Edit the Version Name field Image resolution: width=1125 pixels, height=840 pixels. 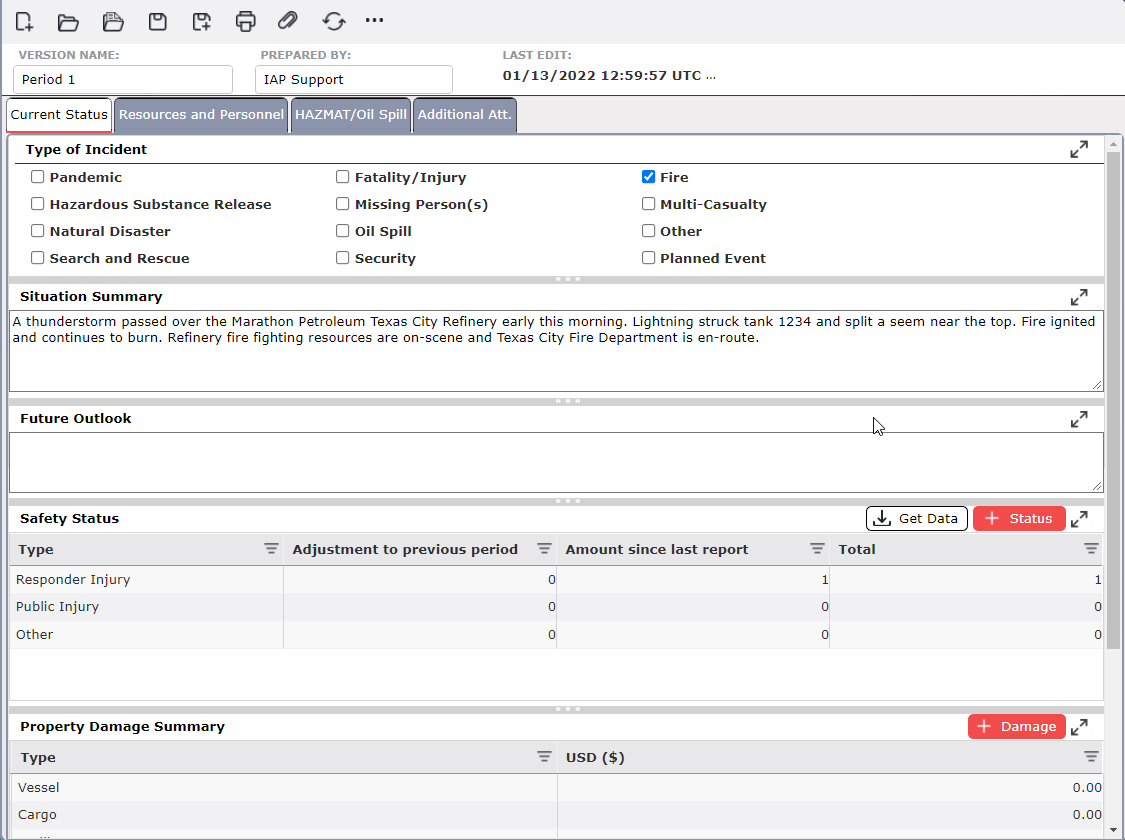[122, 79]
